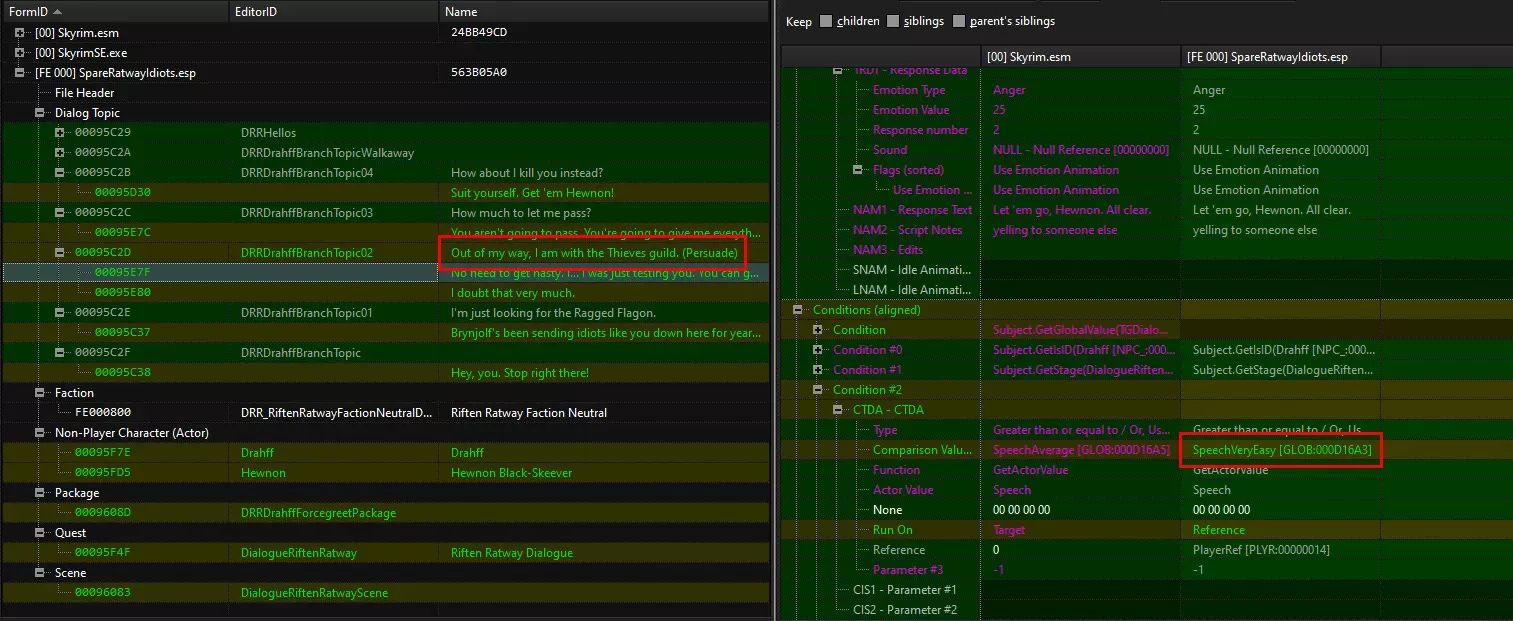Click the PlayerRef [PLYR:00000014] reference cell
The width and height of the screenshot is (1513, 621).
pos(1281,550)
